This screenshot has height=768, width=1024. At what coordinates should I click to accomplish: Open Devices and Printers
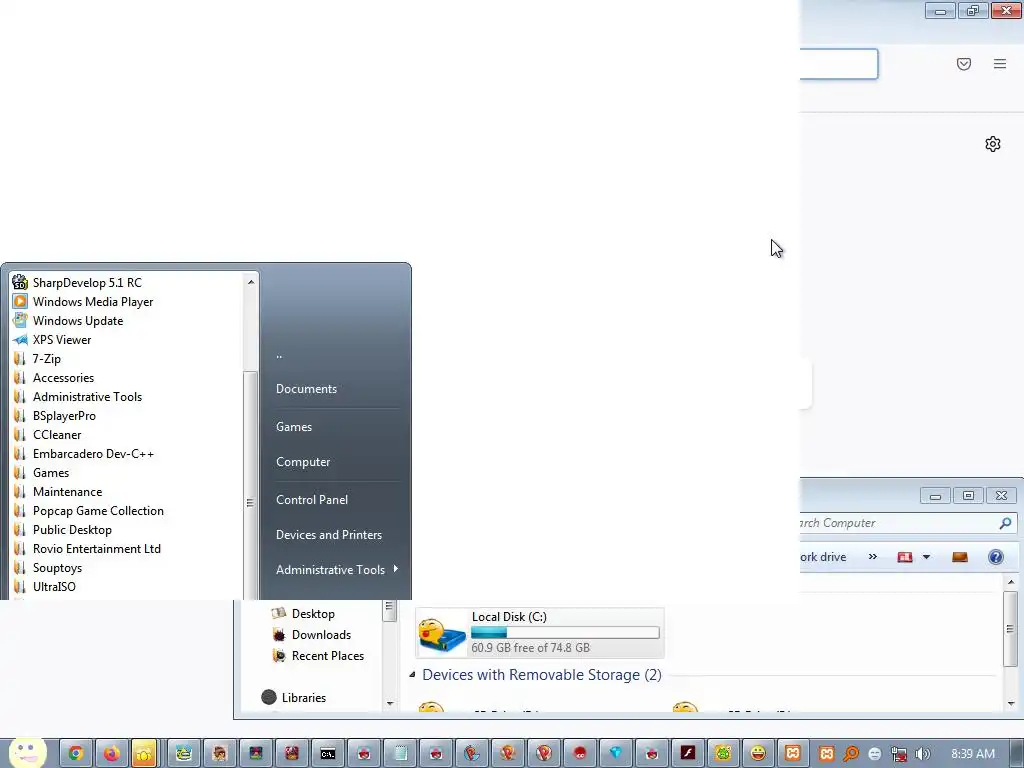[x=328, y=535]
